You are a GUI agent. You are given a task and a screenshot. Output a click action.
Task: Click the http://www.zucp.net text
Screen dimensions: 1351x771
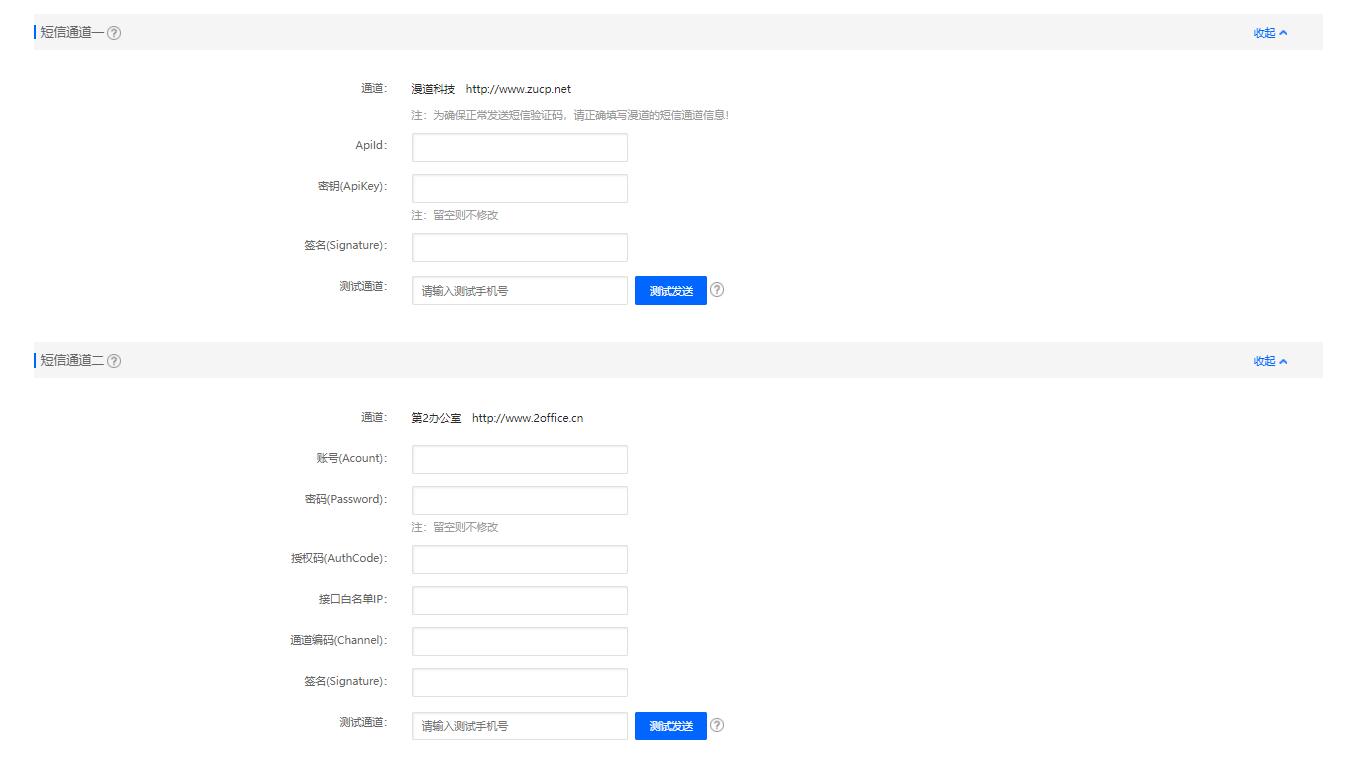518,89
